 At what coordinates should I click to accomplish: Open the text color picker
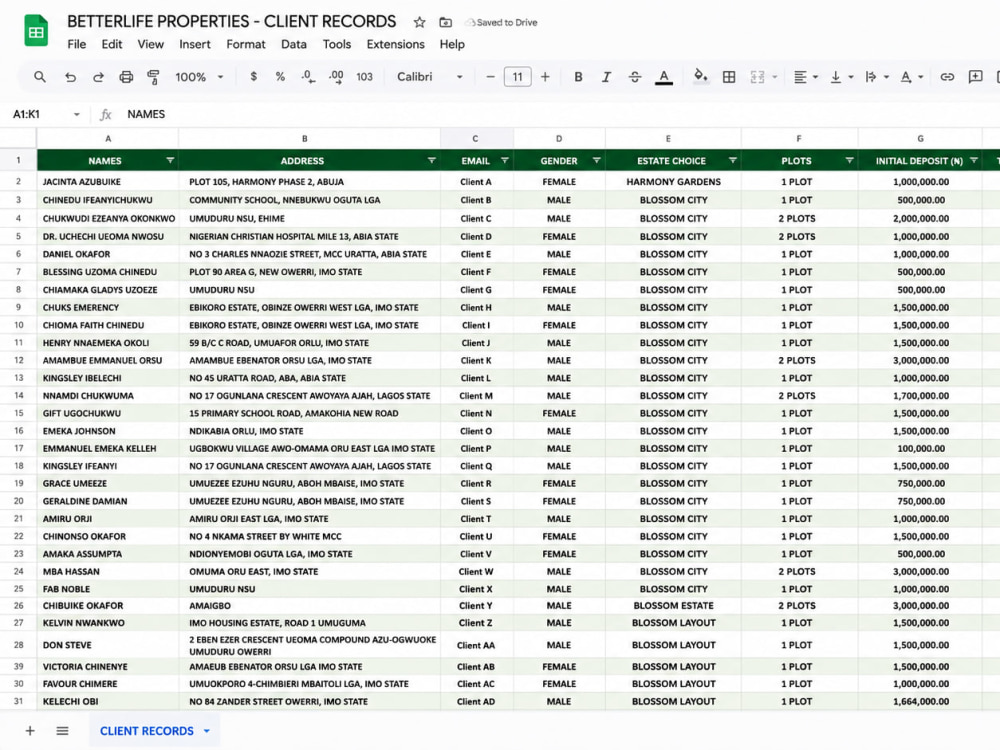coord(664,77)
